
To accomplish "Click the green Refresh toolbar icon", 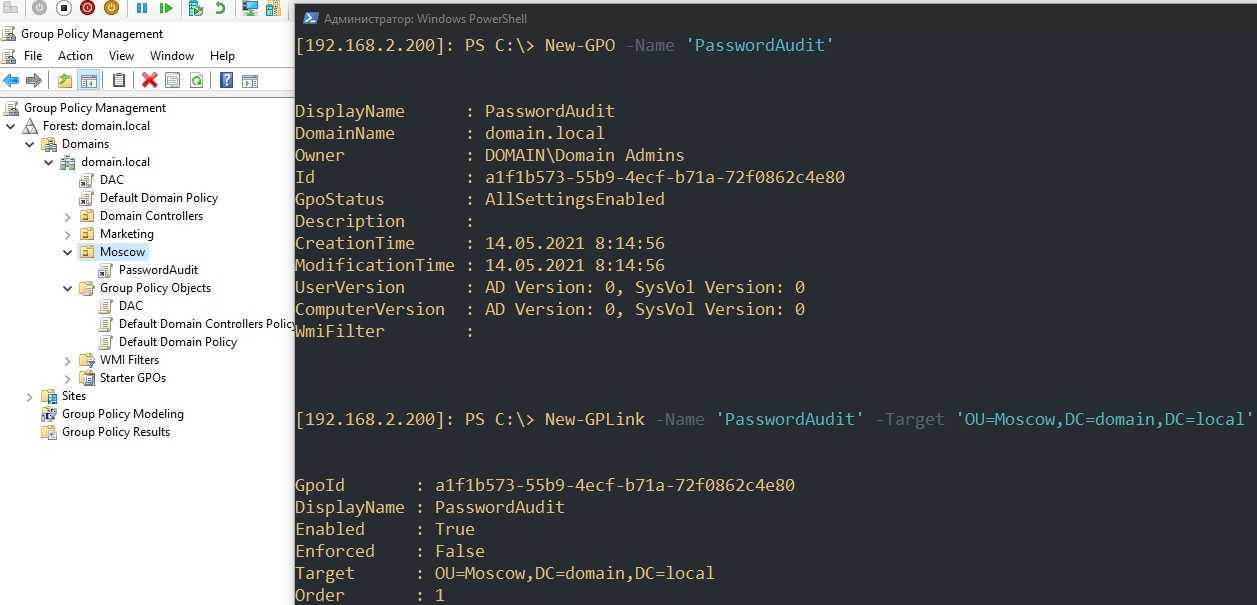I will click(x=197, y=81).
